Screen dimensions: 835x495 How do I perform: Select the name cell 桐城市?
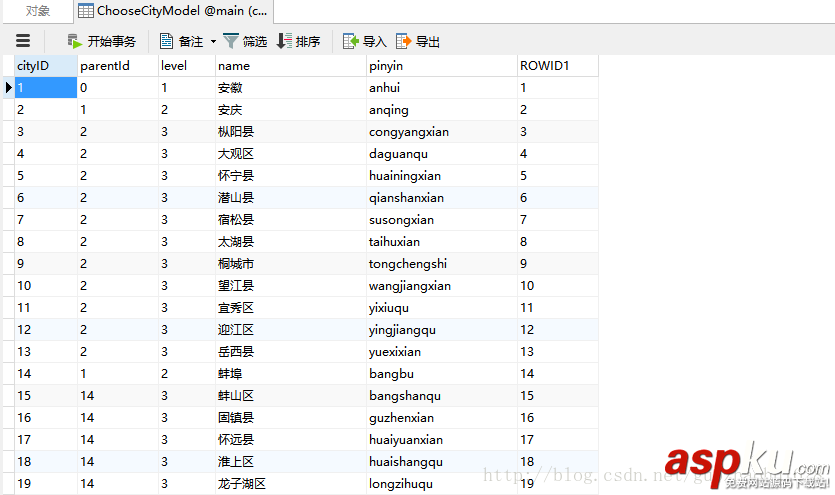[x=291, y=263]
